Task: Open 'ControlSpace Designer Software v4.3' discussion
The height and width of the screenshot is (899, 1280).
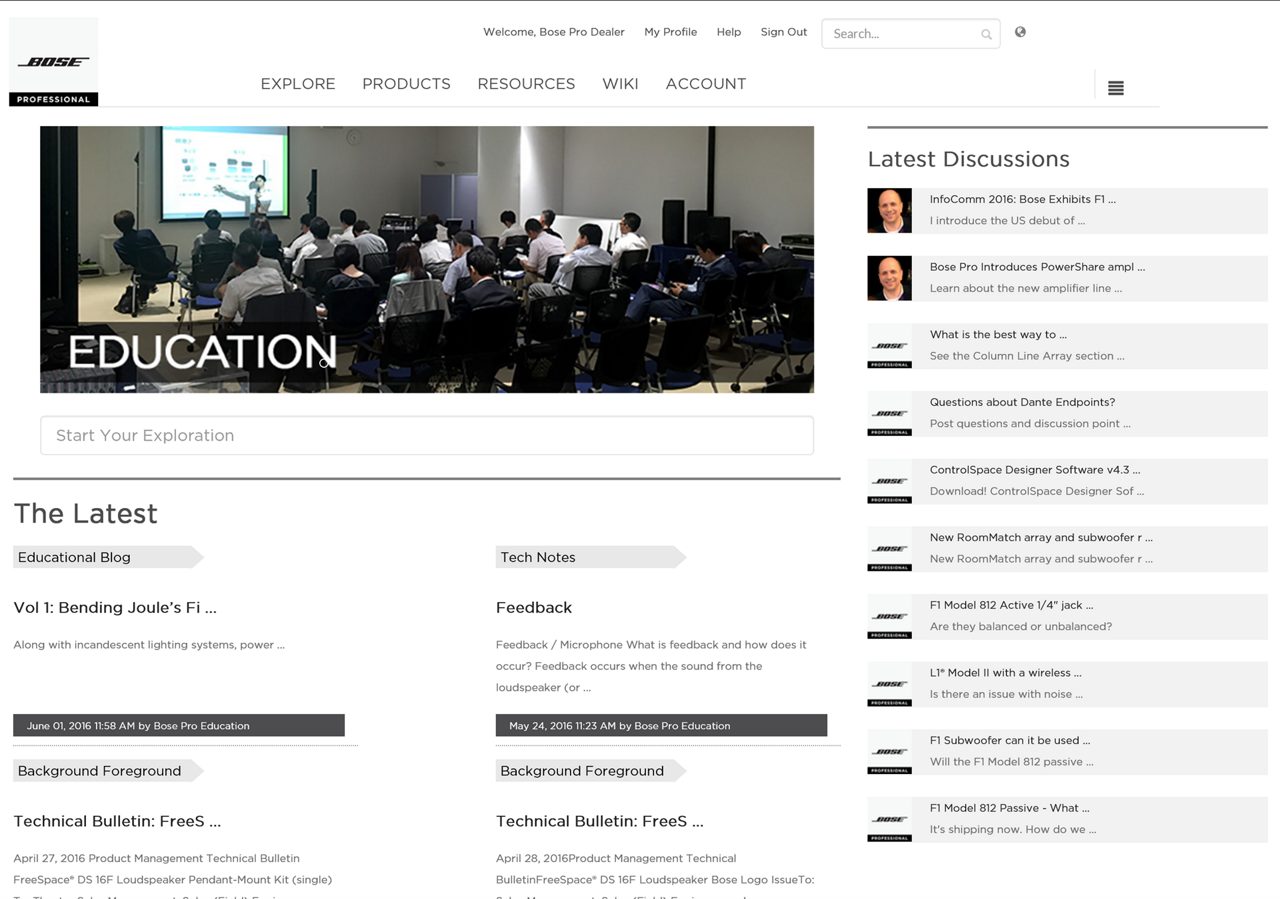Action: 1035,470
